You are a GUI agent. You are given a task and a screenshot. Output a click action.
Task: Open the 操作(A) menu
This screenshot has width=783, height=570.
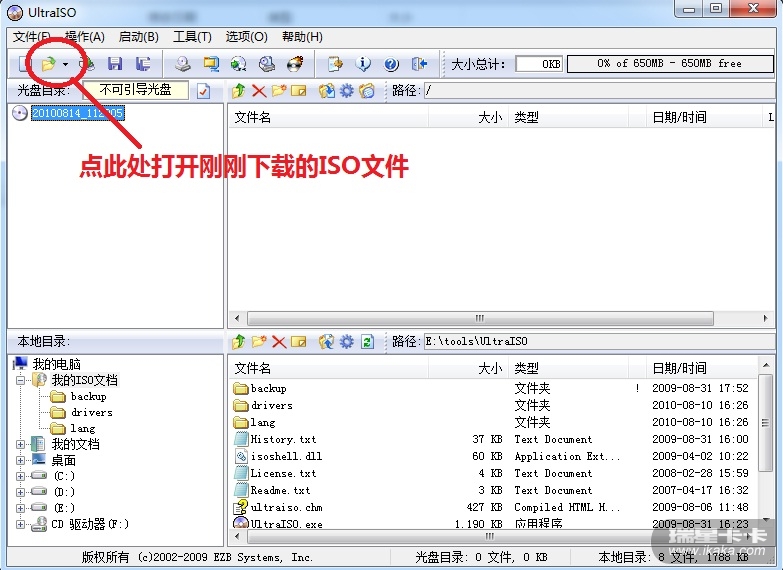pyautogui.click(x=84, y=37)
